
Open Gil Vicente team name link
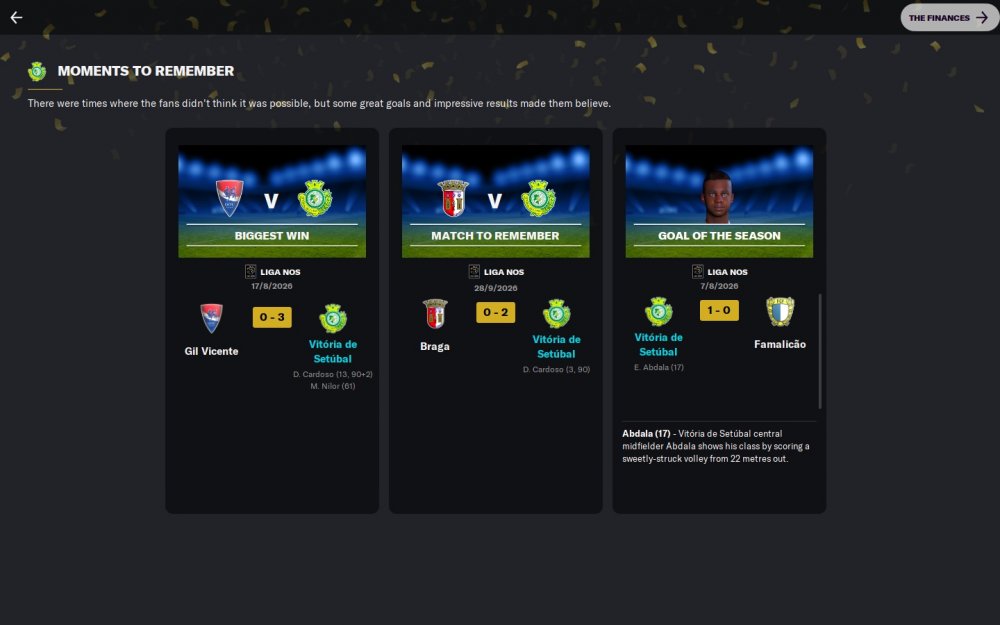[211, 351]
